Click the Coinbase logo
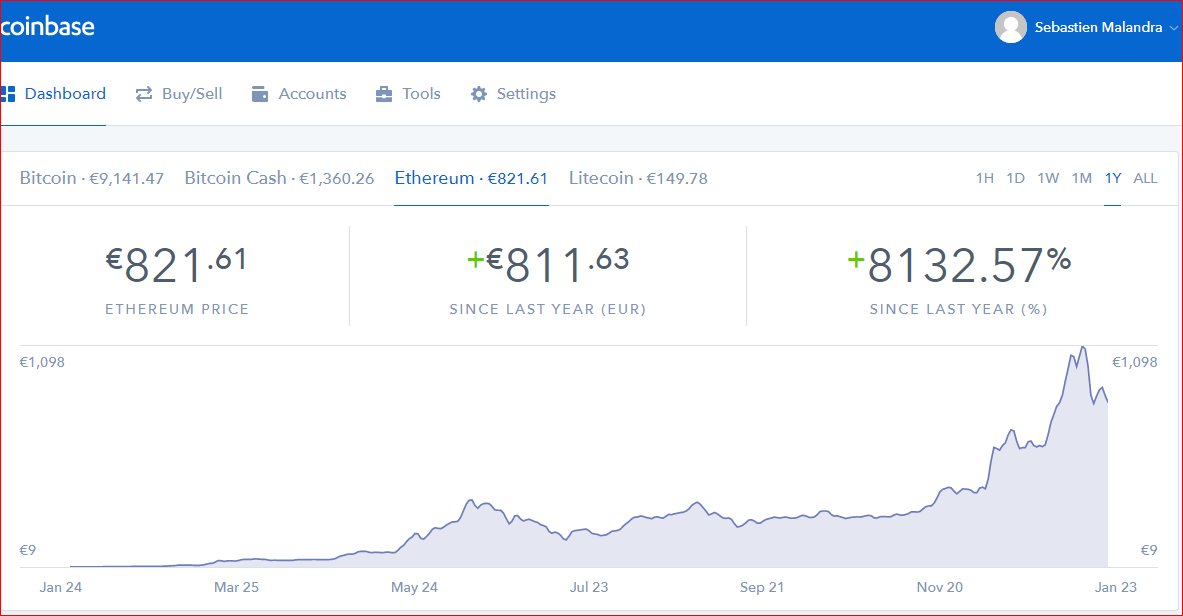Image resolution: width=1183 pixels, height=616 pixels. [47, 27]
